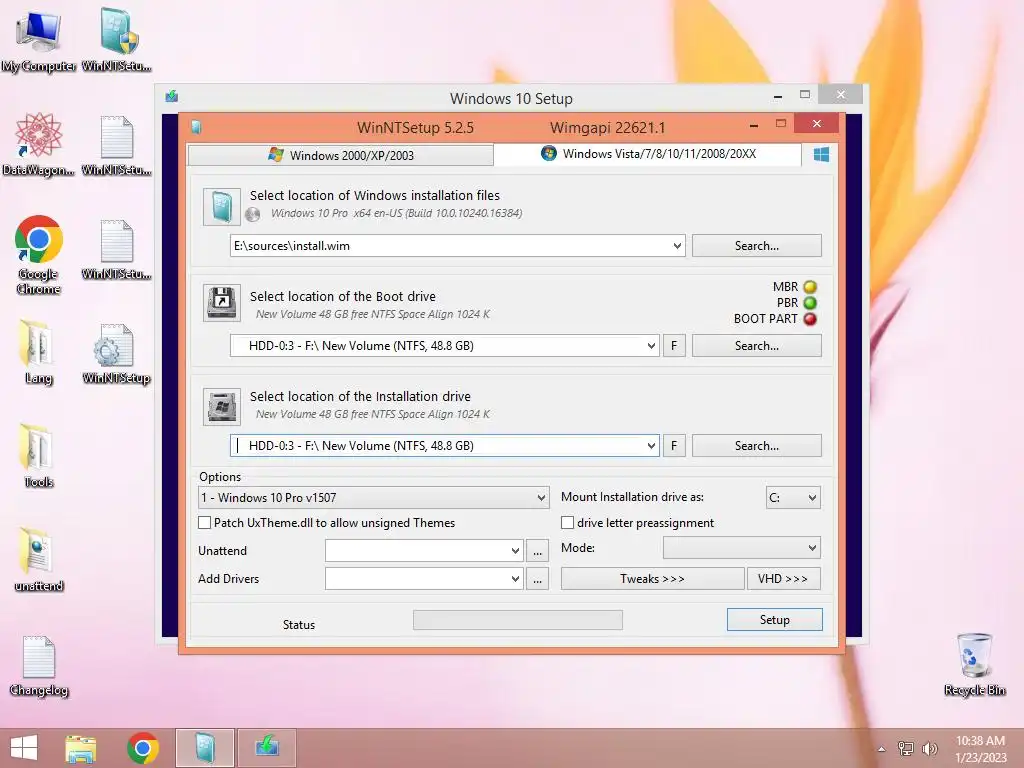Open the WinNTSetup gear config file

point(117,353)
